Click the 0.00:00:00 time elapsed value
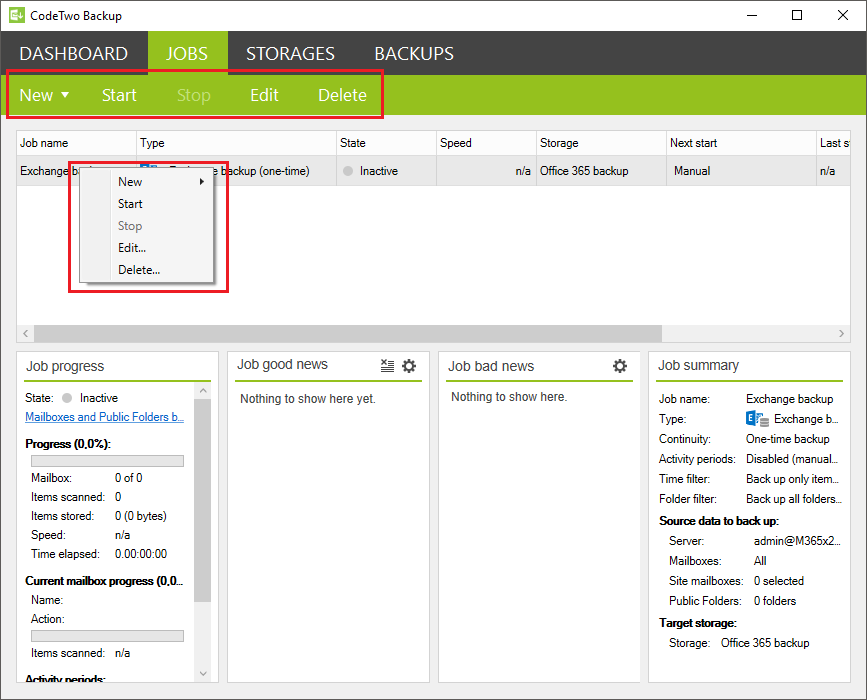Image resolution: width=867 pixels, height=700 pixels. coord(141,554)
